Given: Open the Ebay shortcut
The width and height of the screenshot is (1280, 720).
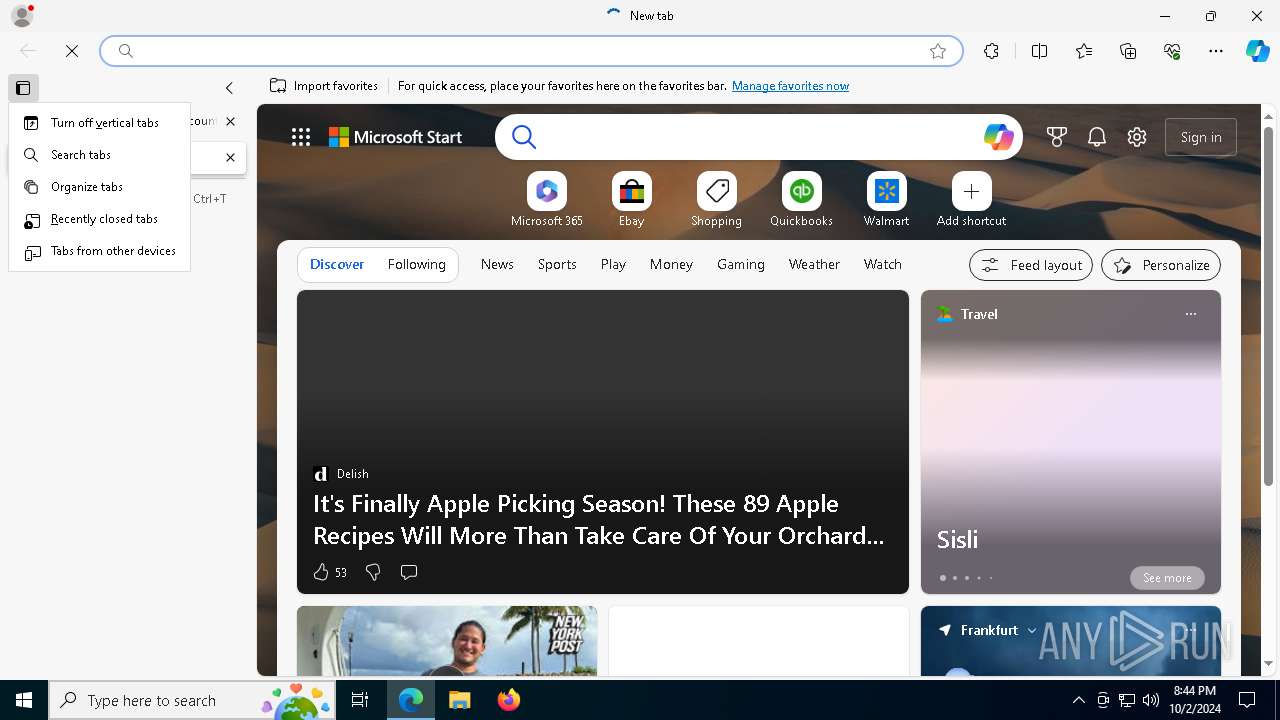Looking at the screenshot, I should 632,200.
